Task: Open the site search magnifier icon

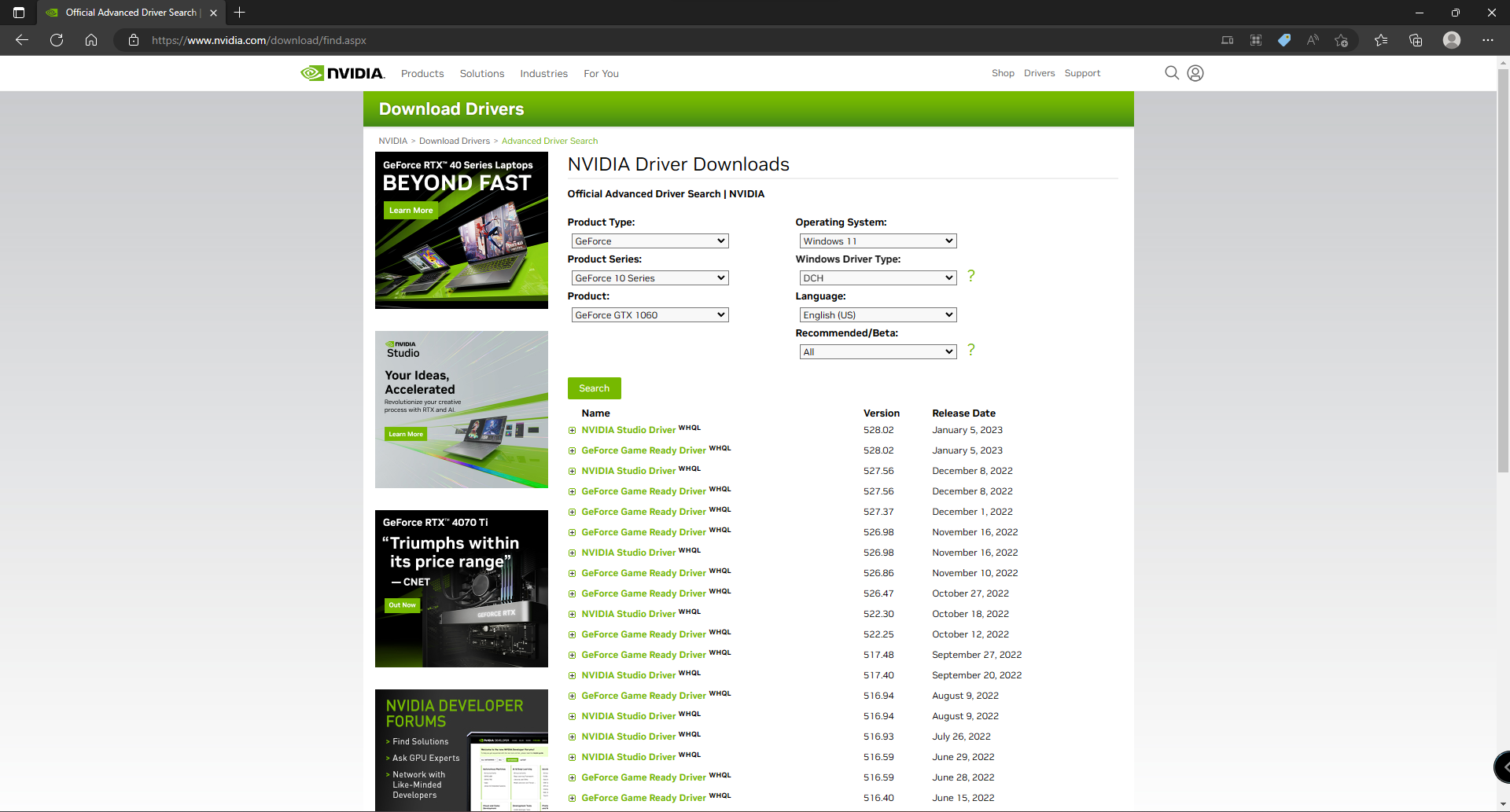Action: [x=1172, y=73]
